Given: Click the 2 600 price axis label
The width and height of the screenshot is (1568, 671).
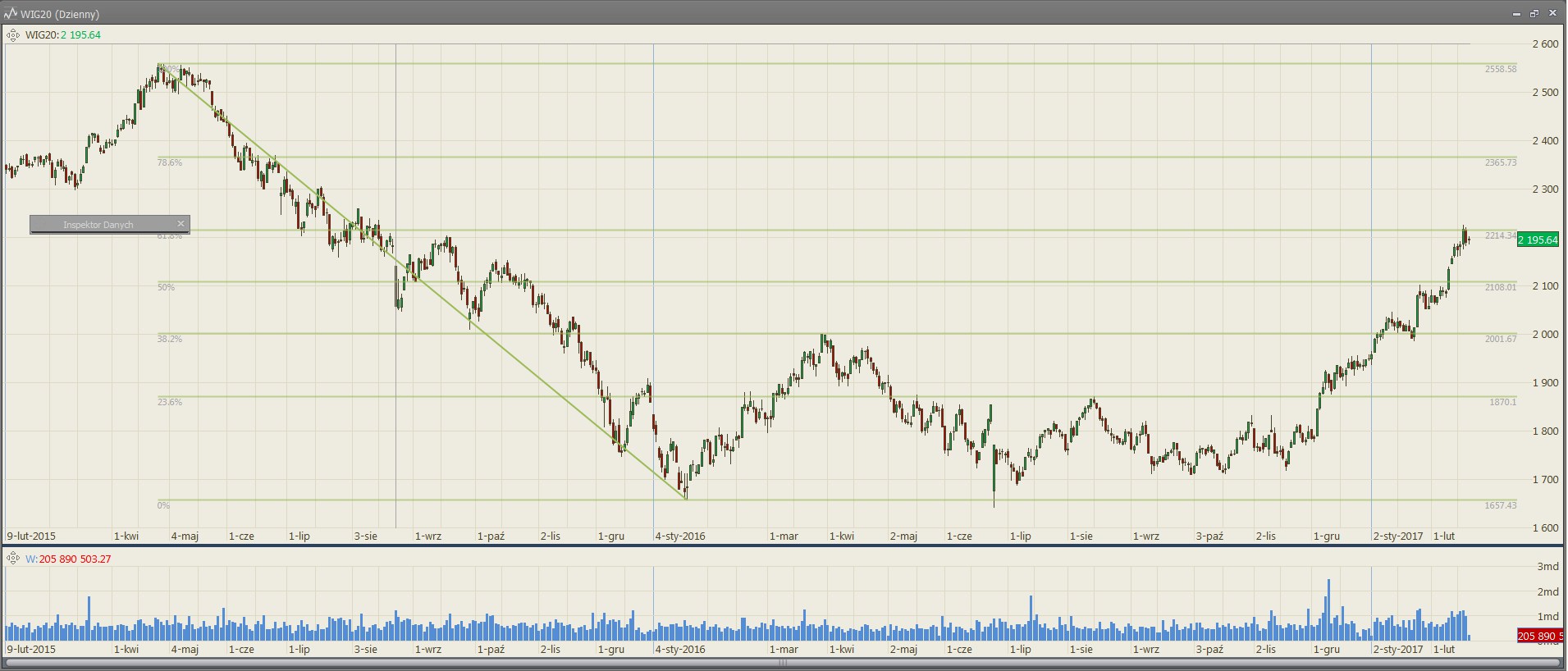Looking at the screenshot, I should (x=1545, y=44).
